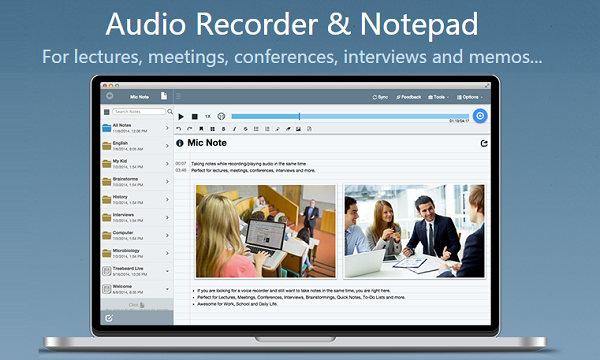Open the Brainstorms folder
Image resolution: width=600 pixels, height=360 pixels.
coord(137,182)
